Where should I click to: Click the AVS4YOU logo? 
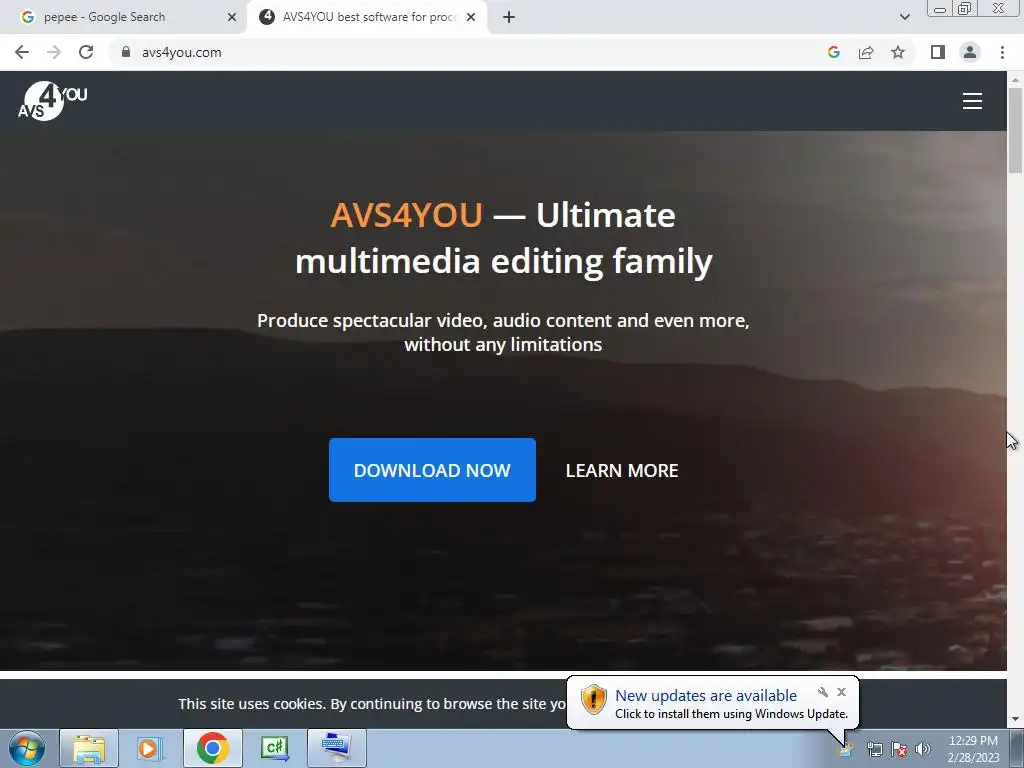pos(52,101)
